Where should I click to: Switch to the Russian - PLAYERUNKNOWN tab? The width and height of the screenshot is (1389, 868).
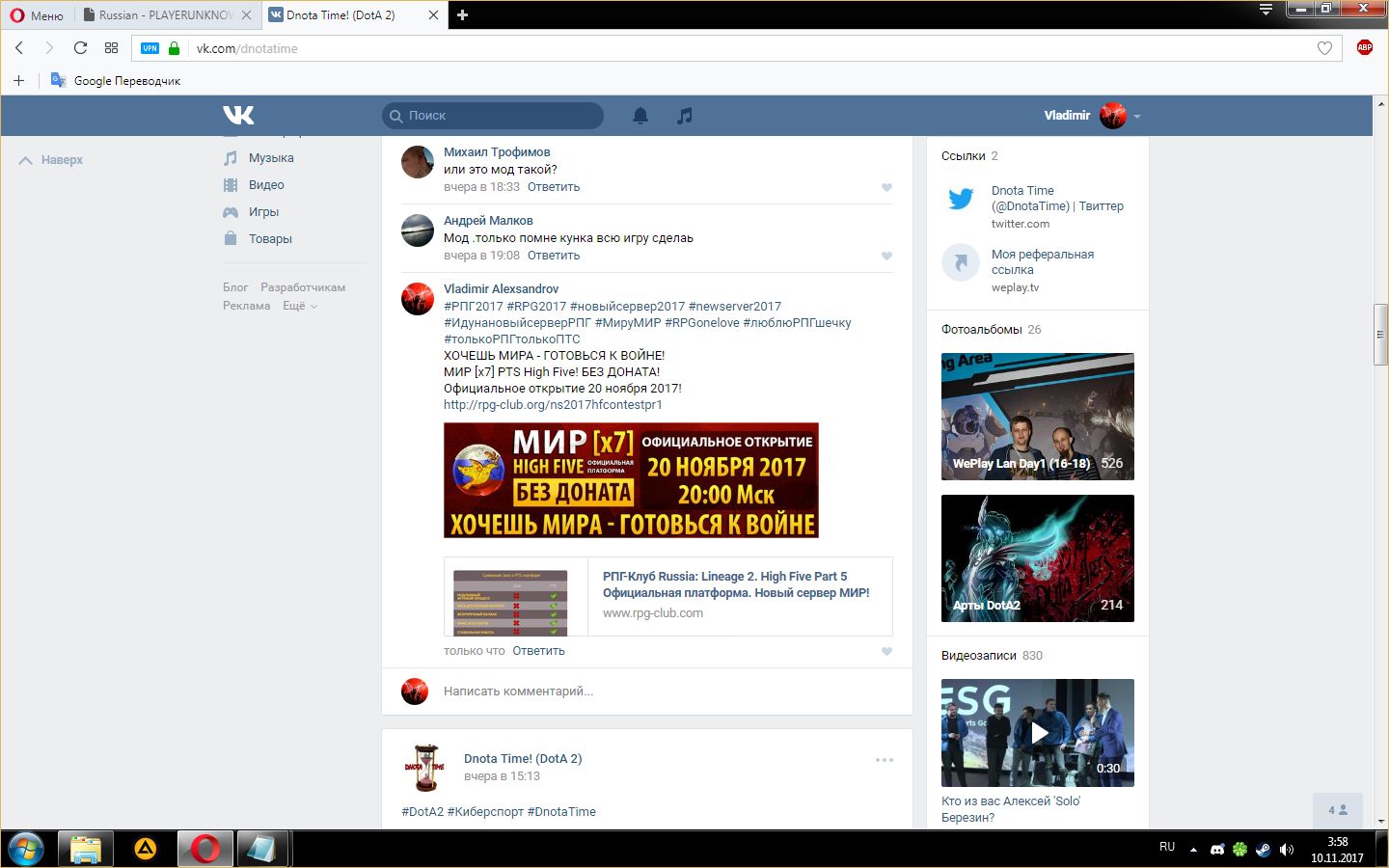tap(166, 15)
